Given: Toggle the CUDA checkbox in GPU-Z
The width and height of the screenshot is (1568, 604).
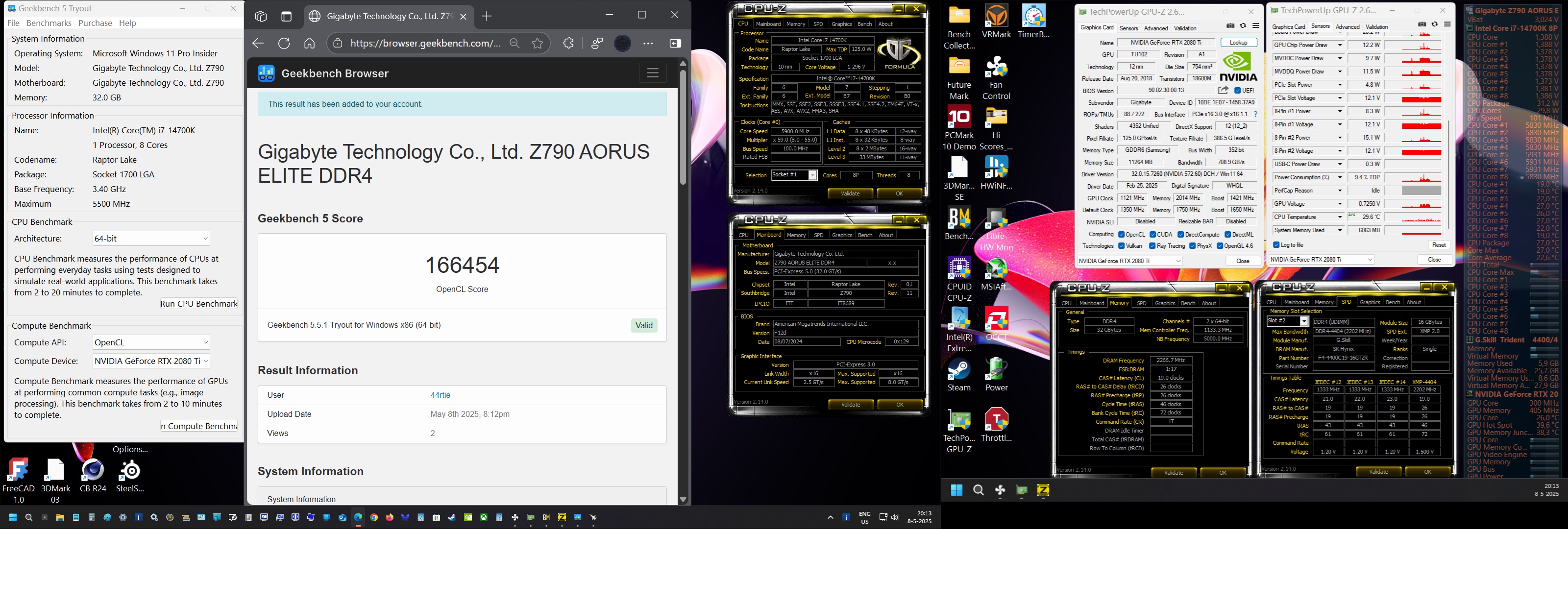Looking at the screenshot, I should (1153, 235).
